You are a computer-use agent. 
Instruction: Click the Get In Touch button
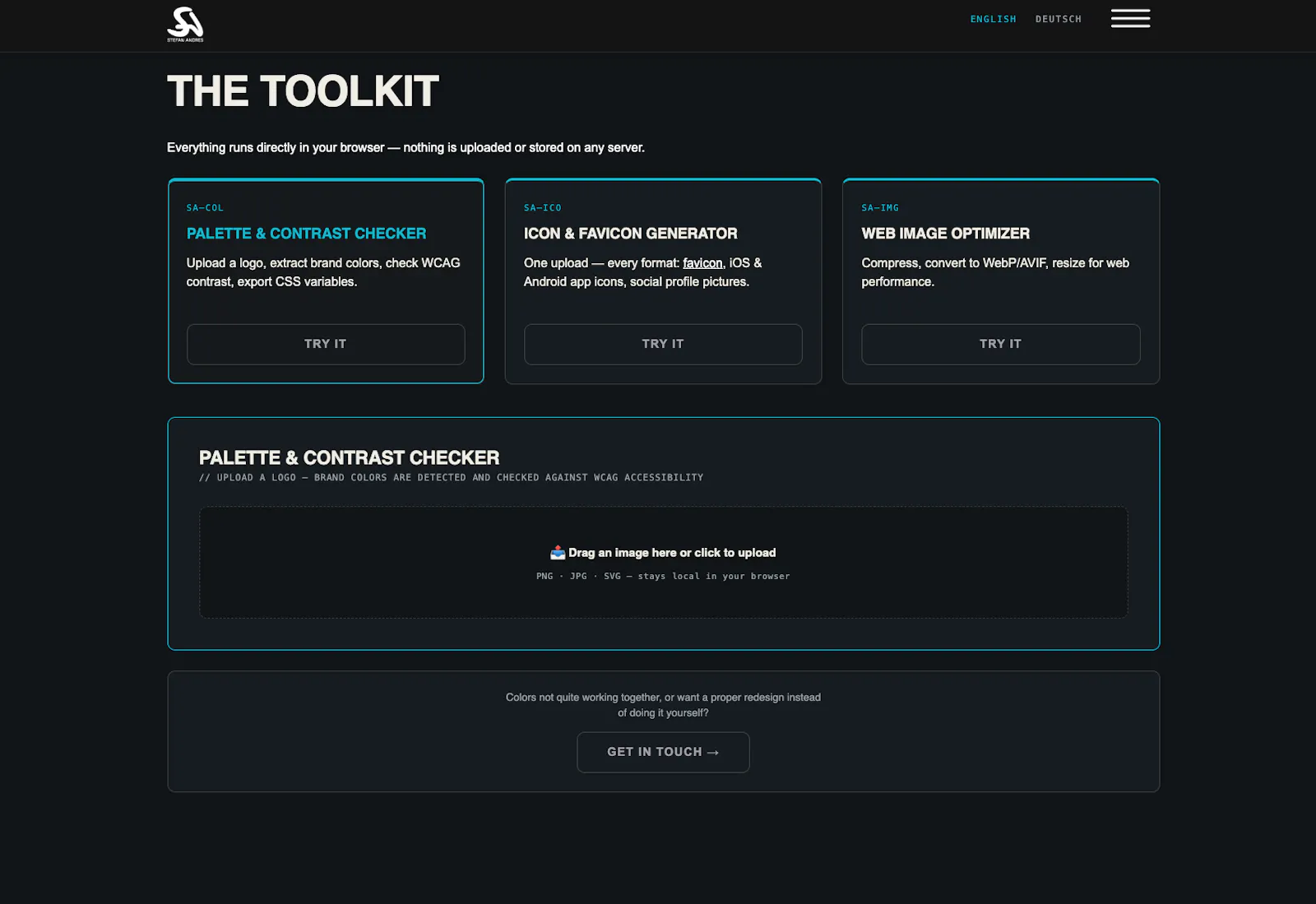coord(663,752)
